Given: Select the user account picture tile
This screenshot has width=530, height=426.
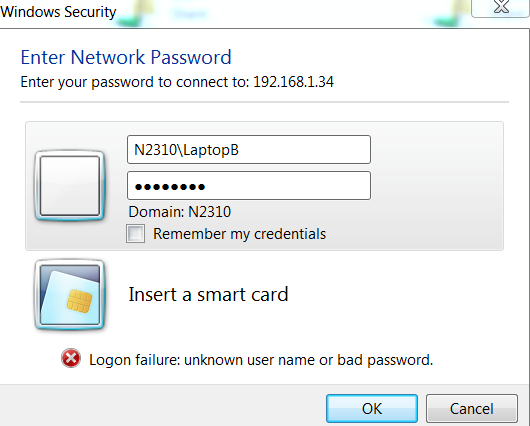Looking at the screenshot, I should (x=70, y=186).
